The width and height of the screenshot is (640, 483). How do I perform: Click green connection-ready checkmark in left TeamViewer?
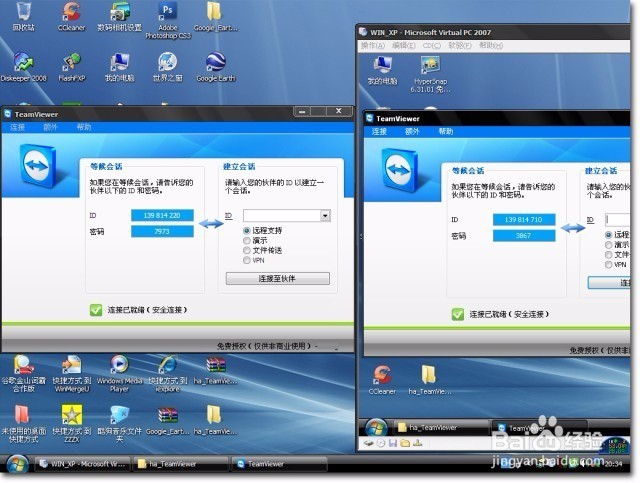(x=96, y=310)
